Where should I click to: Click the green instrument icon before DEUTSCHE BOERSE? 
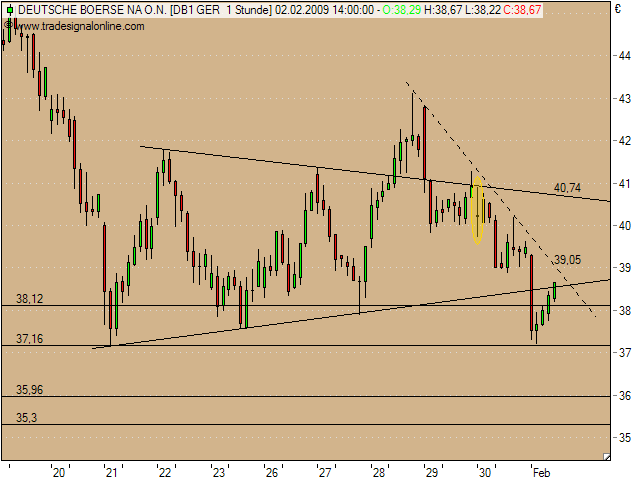11,10
